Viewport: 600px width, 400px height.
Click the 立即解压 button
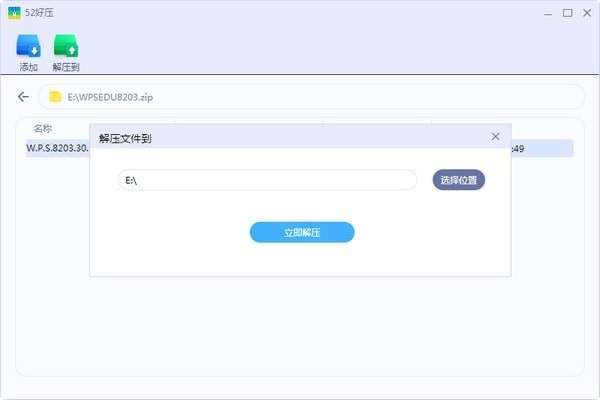pos(302,232)
